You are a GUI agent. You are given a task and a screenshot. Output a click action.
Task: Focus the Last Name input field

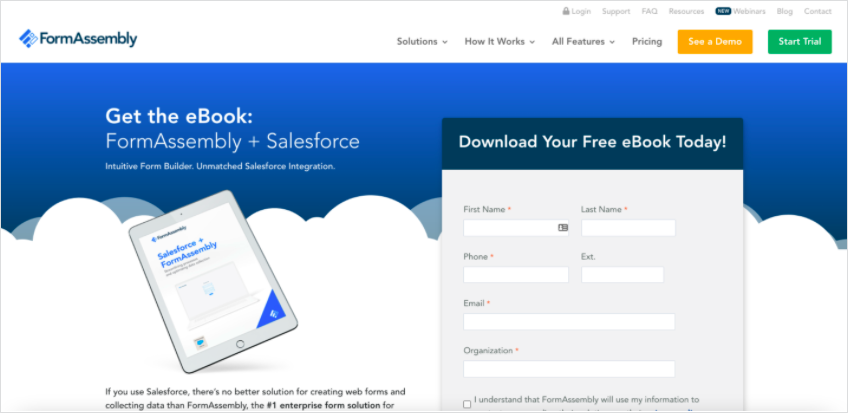628,228
